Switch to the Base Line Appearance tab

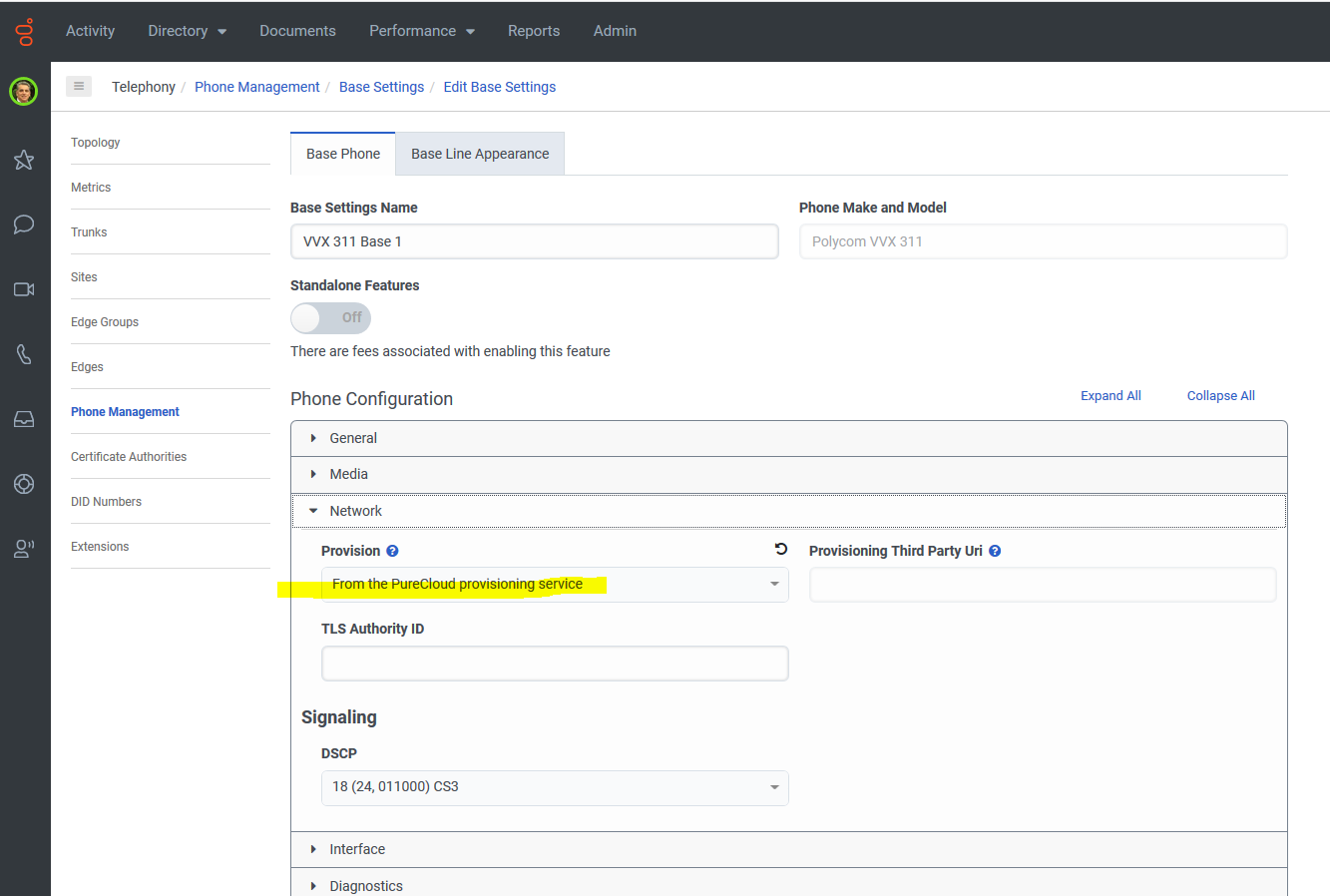(480, 154)
